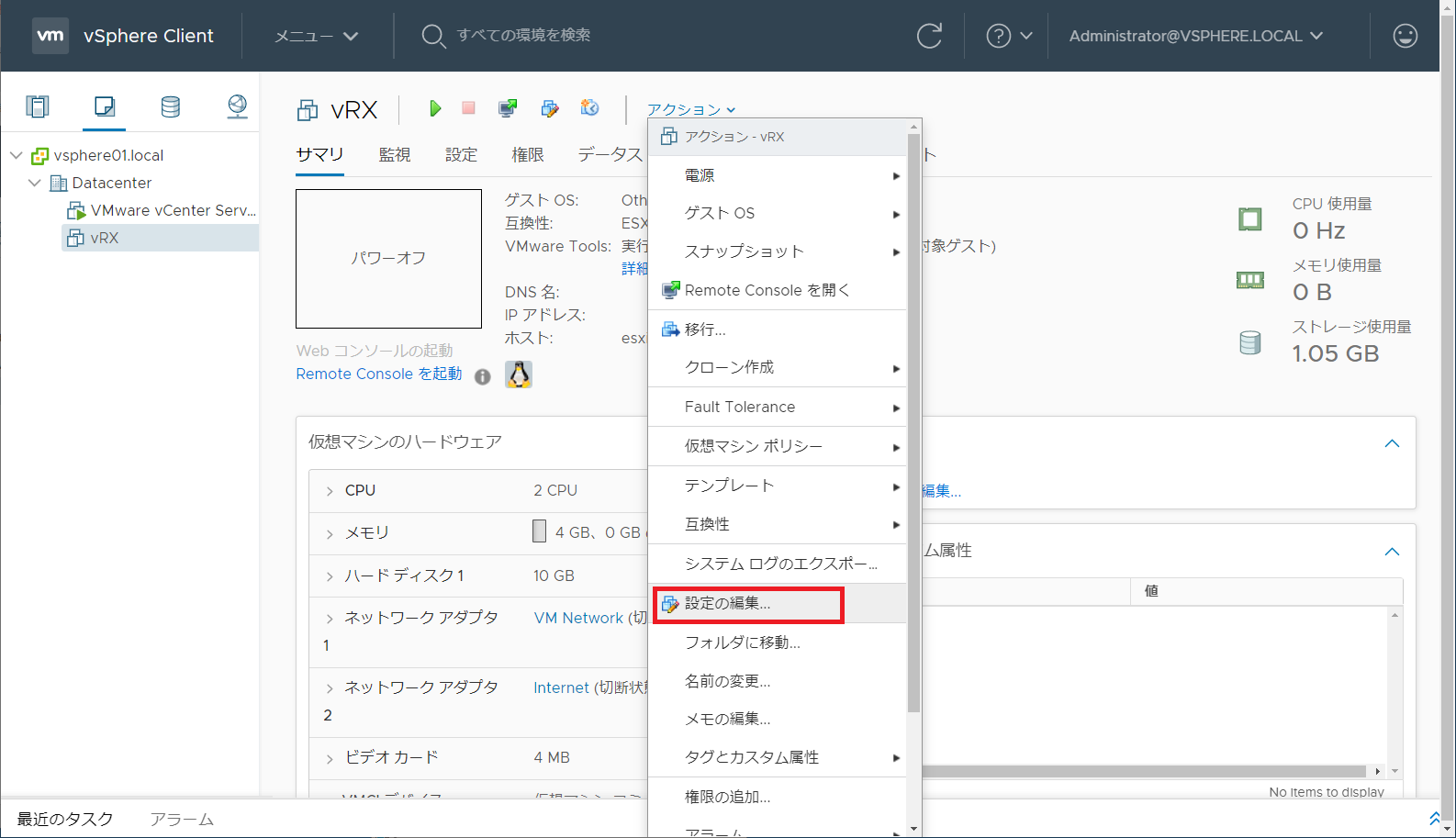Expand ネットワーク アダプタ 1 row
Viewport: 1456px width, 838px height.
(330, 619)
